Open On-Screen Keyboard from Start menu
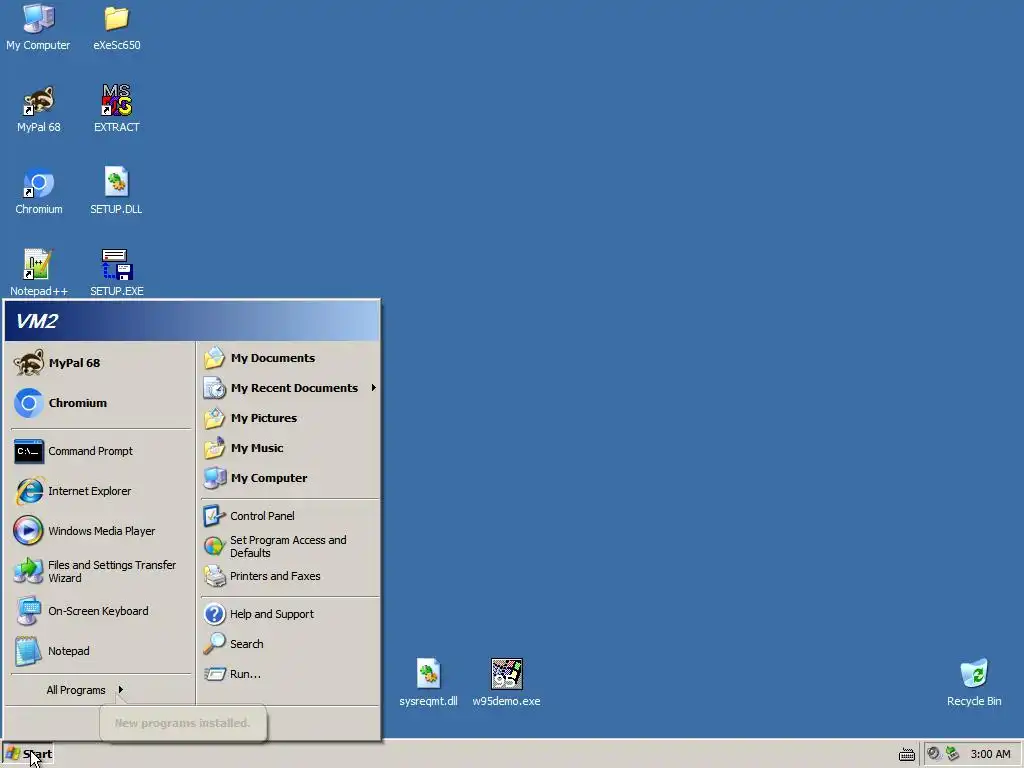 [x=101, y=611]
